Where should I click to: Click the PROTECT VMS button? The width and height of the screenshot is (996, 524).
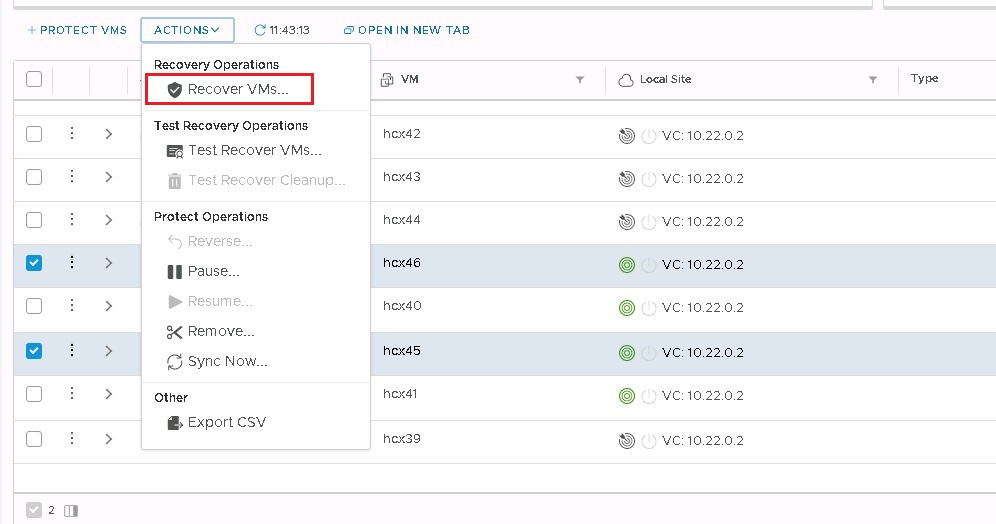77,30
